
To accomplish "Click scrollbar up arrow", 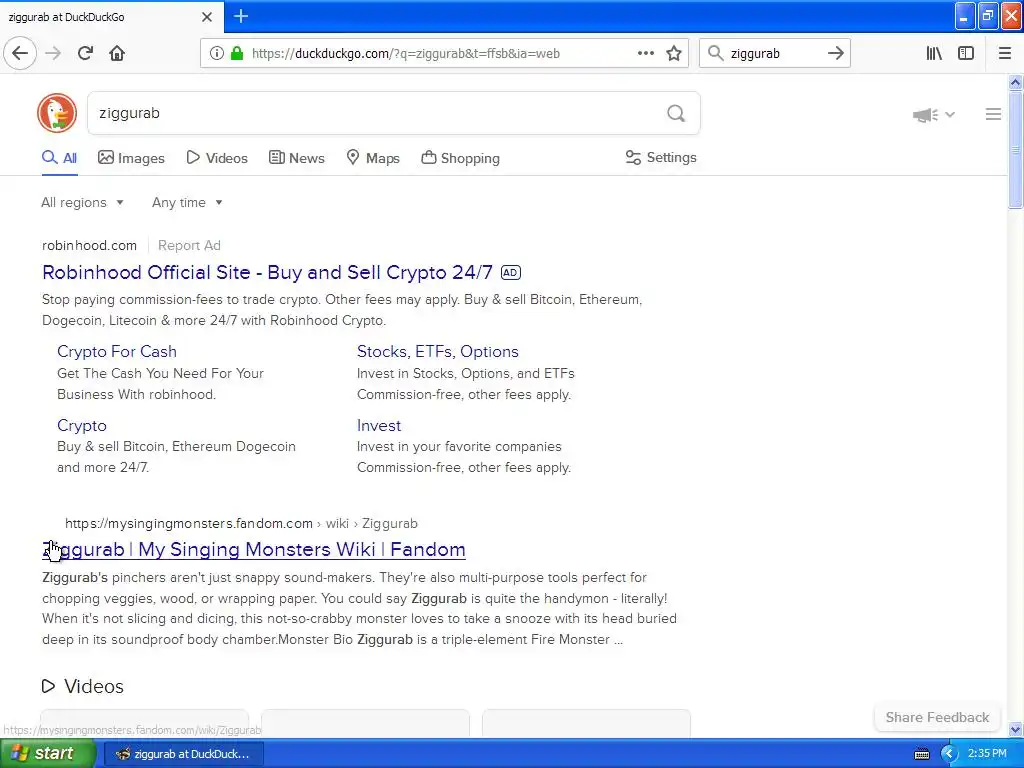I will tap(1015, 82).
